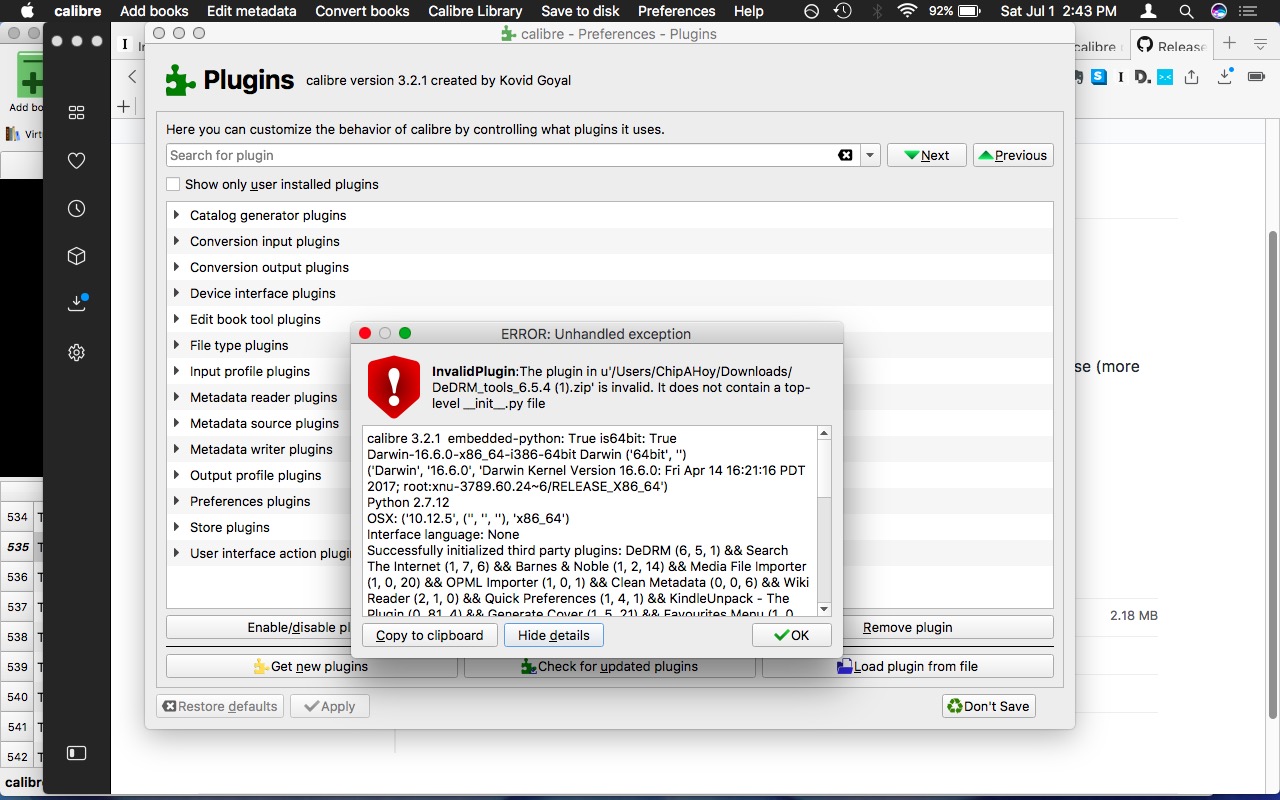
Task: Expand Input profile plugins
Action: pyautogui.click(x=176, y=371)
